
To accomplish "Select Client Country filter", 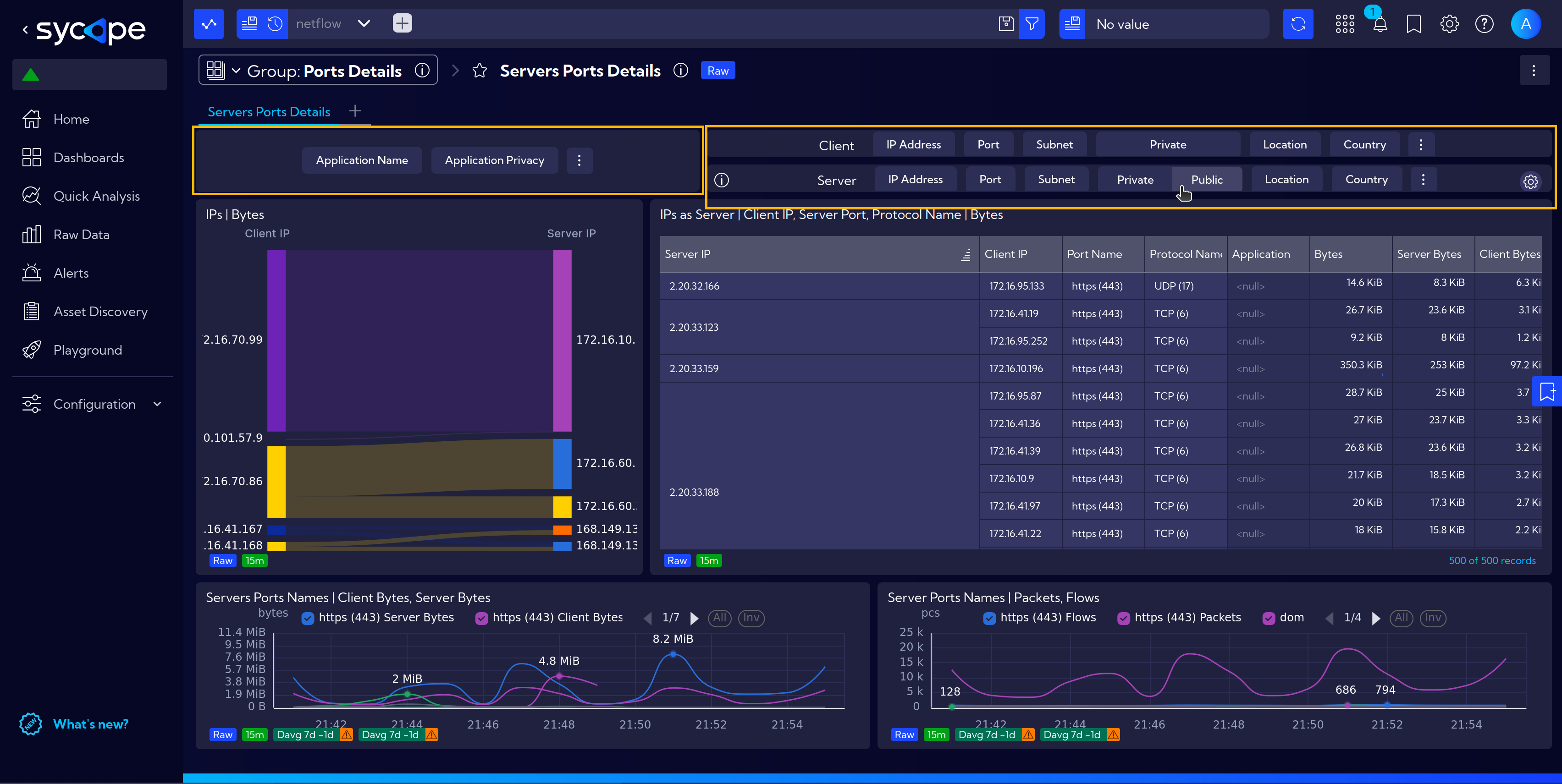I will click(x=1364, y=145).
